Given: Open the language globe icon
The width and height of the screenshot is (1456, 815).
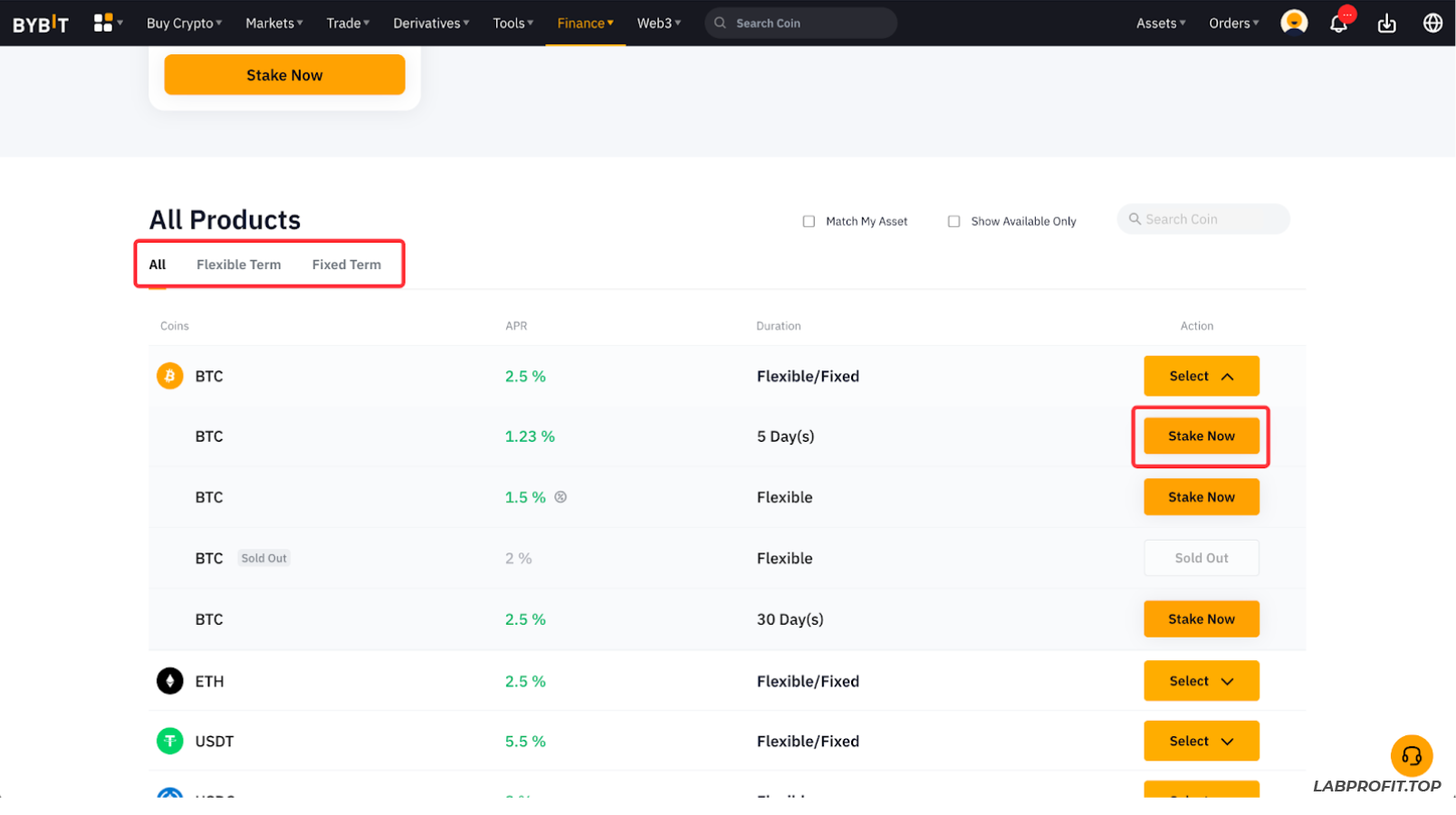Looking at the screenshot, I should click(1432, 24).
